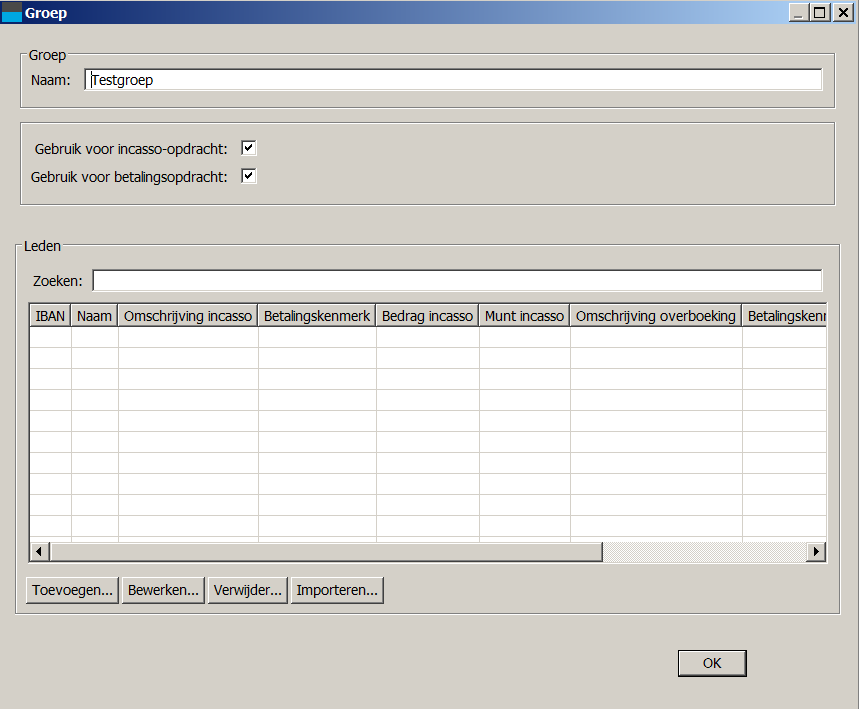Toggle 'Gebruik voor incasso-opdracht' checkbox

(x=249, y=148)
